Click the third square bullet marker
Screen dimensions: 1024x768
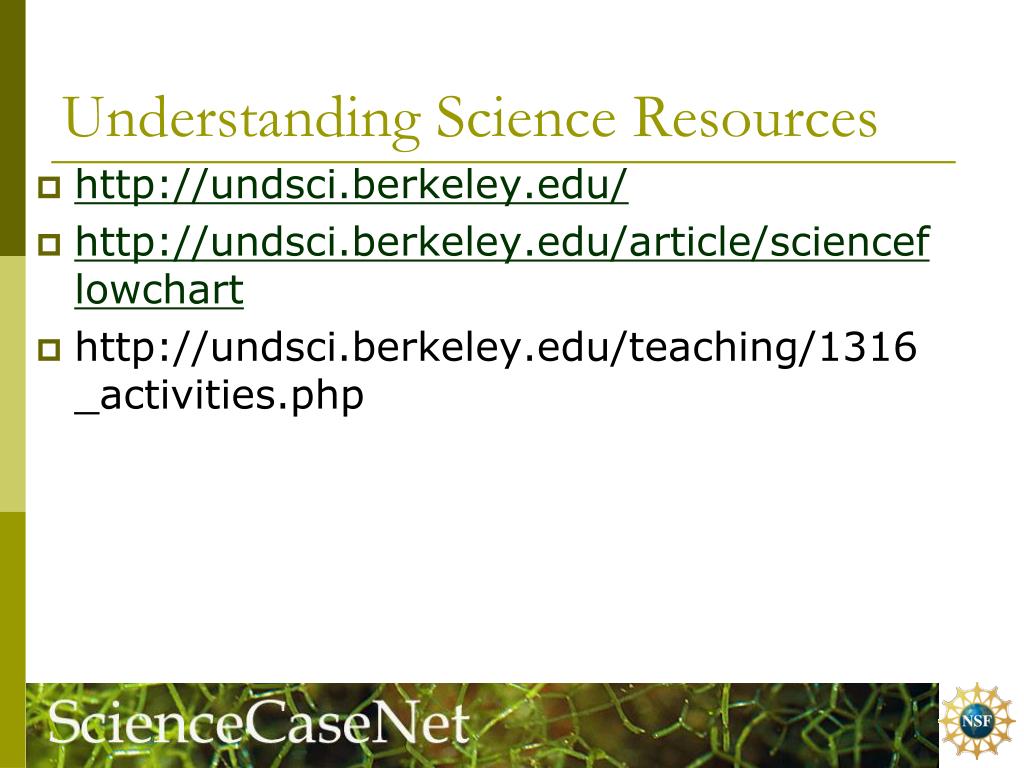(49, 349)
